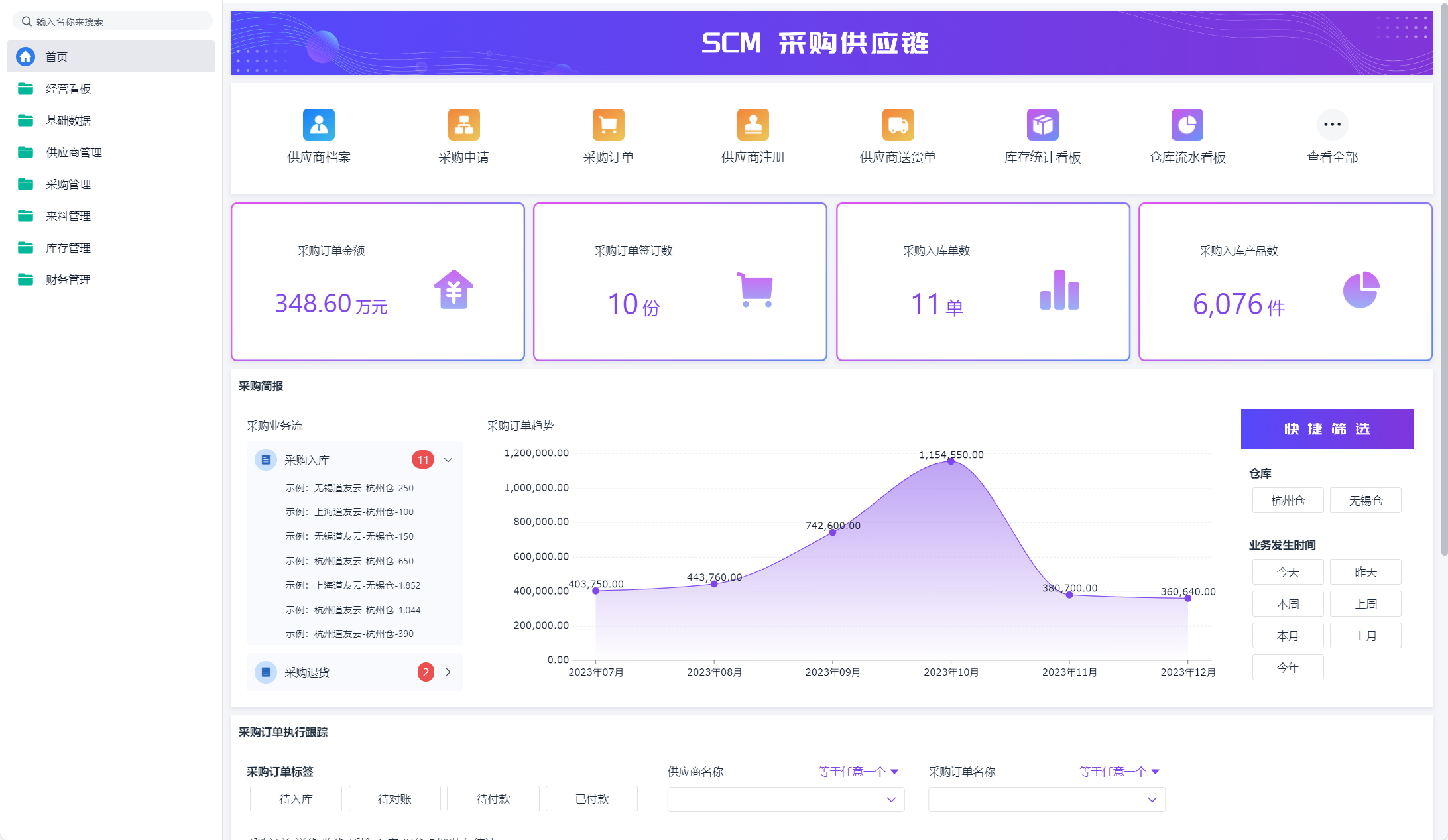Viewport: 1448px width, 840px height.
Task: Toggle the 本月 time filter
Action: point(1288,636)
